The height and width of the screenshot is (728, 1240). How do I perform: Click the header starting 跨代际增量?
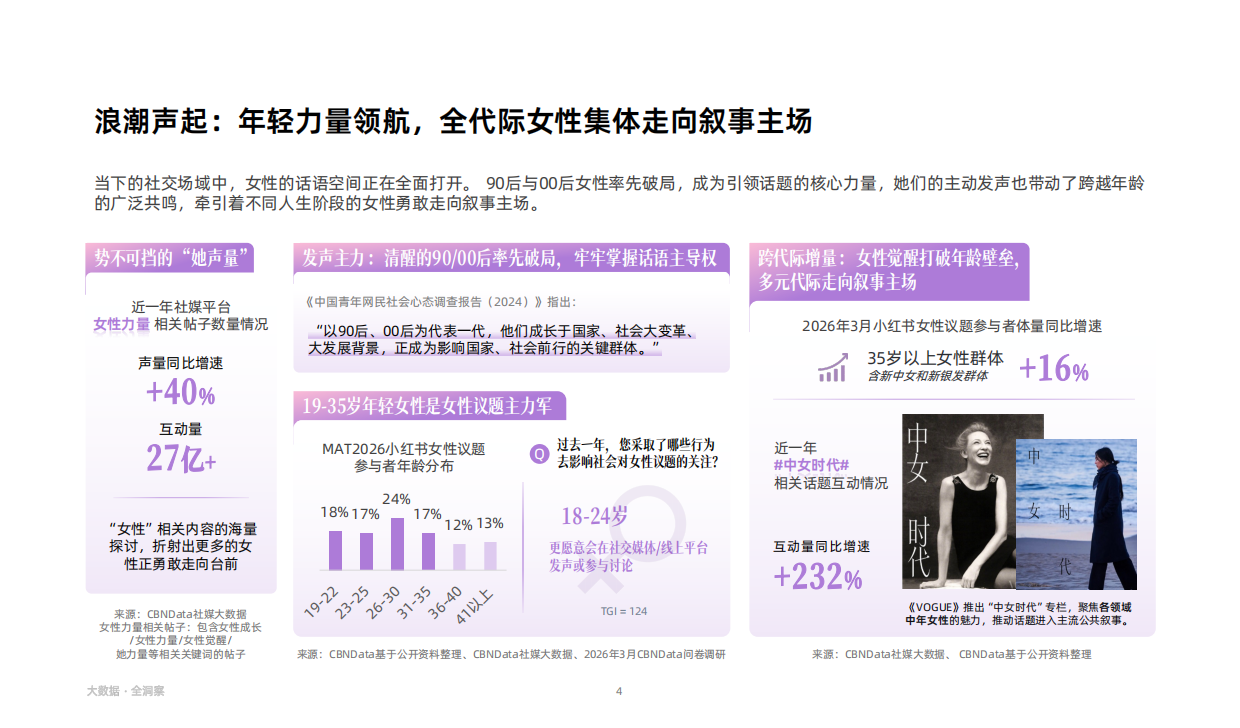[x=889, y=270]
